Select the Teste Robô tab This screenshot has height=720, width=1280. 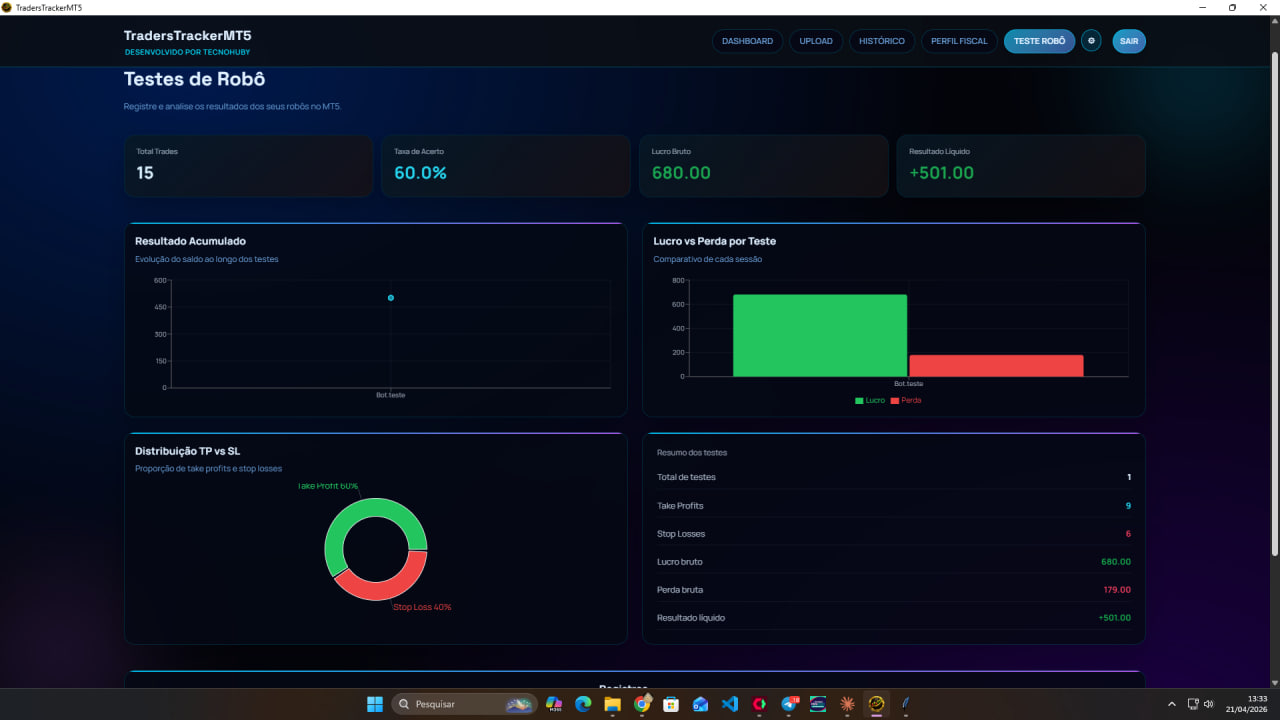point(1040,41)
